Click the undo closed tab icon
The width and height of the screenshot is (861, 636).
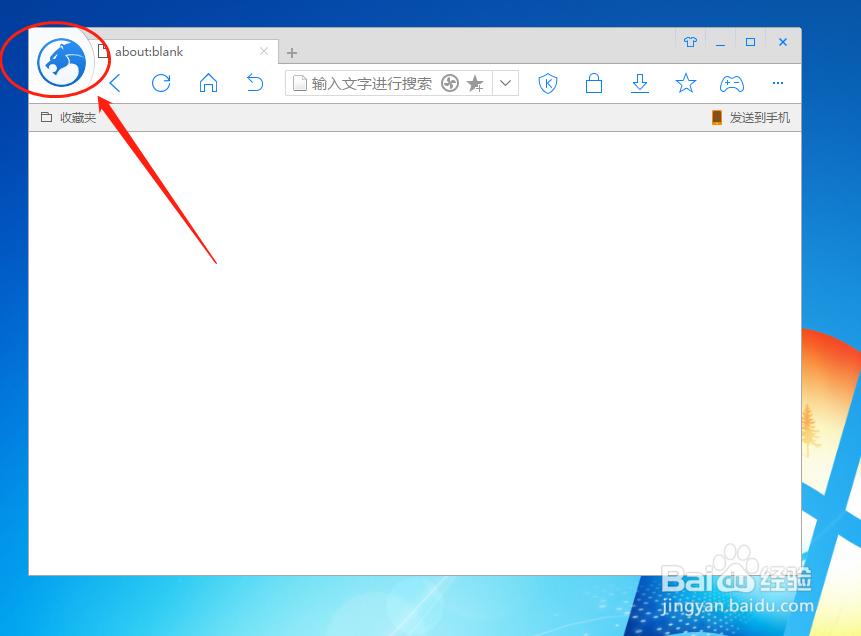[255, 83]
